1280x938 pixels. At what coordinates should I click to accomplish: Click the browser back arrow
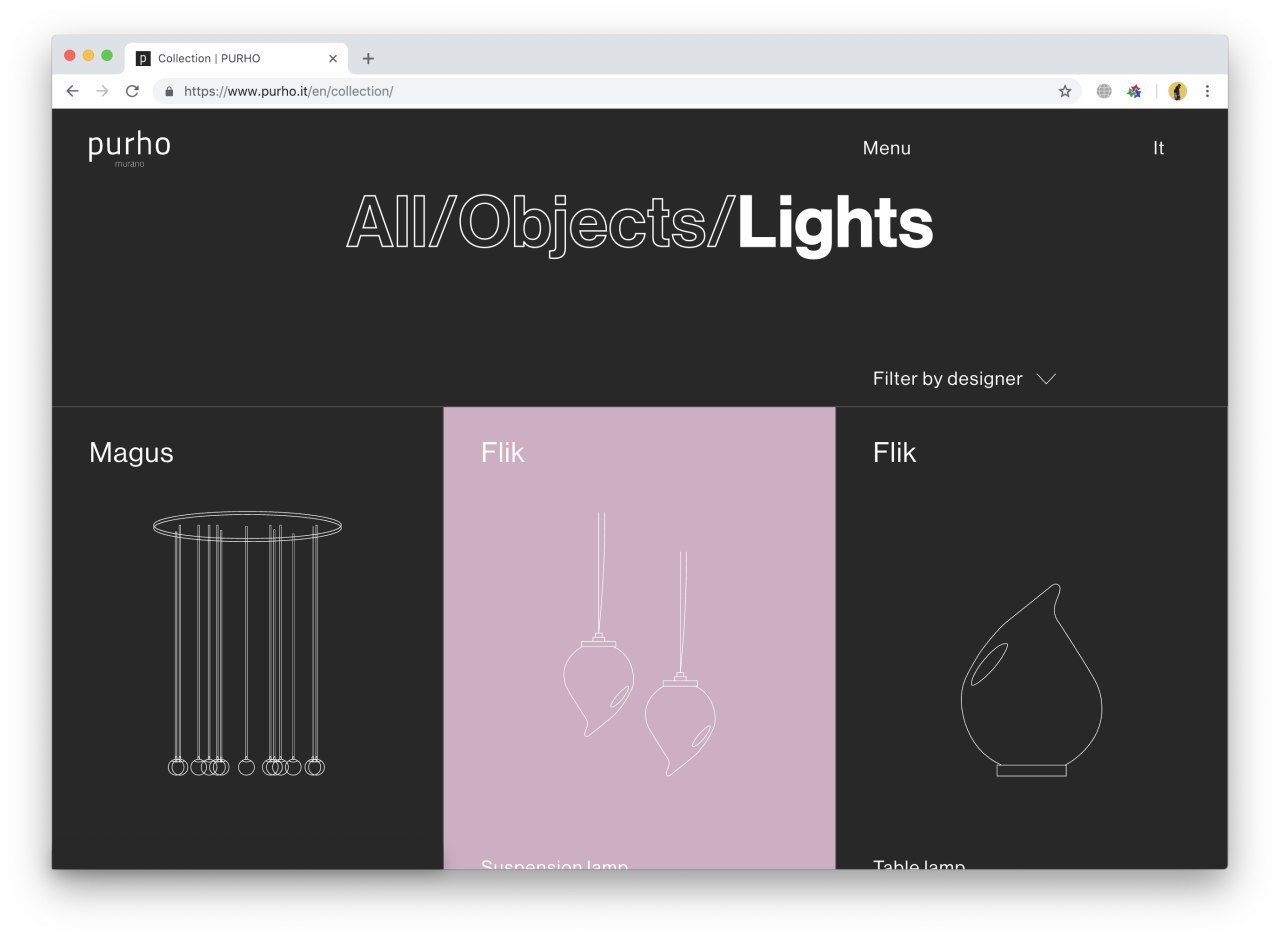pos(72,91)
